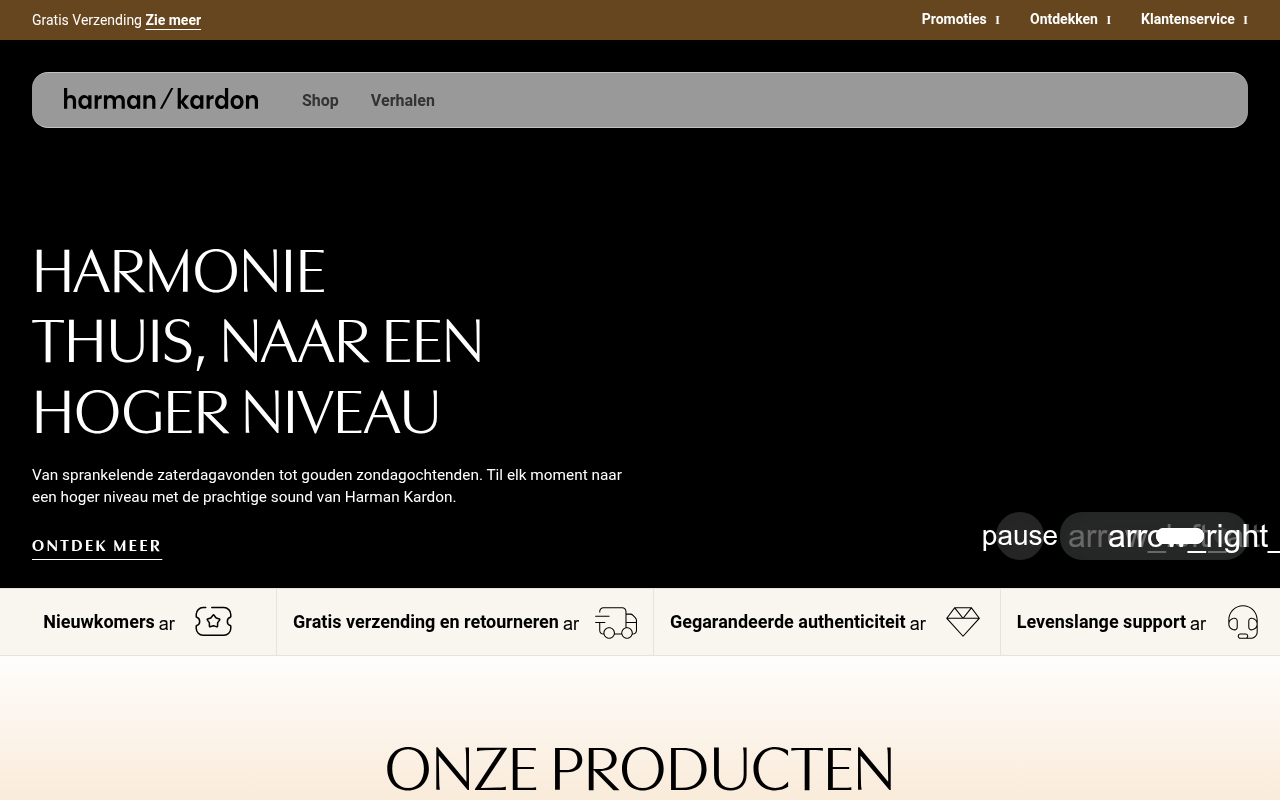Open the Shop menu
Image resolution: width=1280 pixels, height=800 pixels.
(320, 100)
